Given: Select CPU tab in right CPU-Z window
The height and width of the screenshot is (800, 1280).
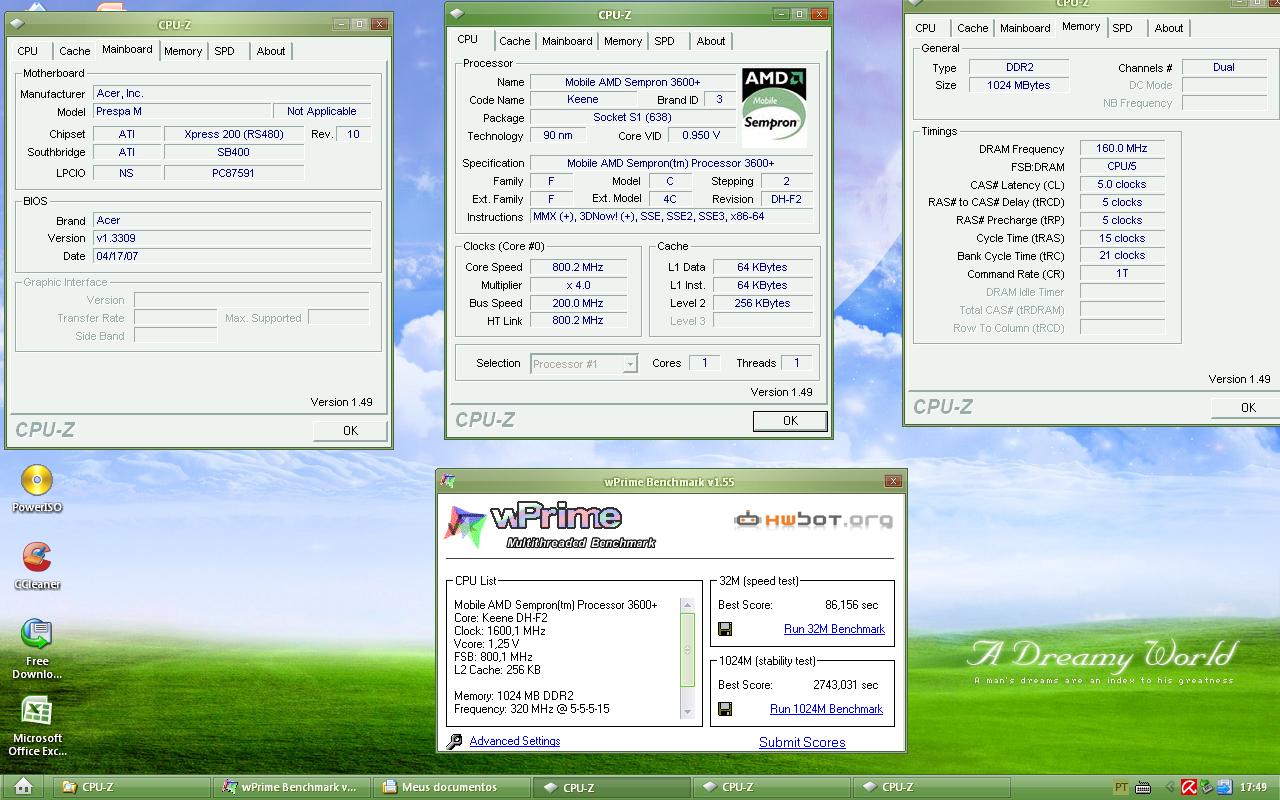Looking at the screenshot, I should [x=926, y=28].
